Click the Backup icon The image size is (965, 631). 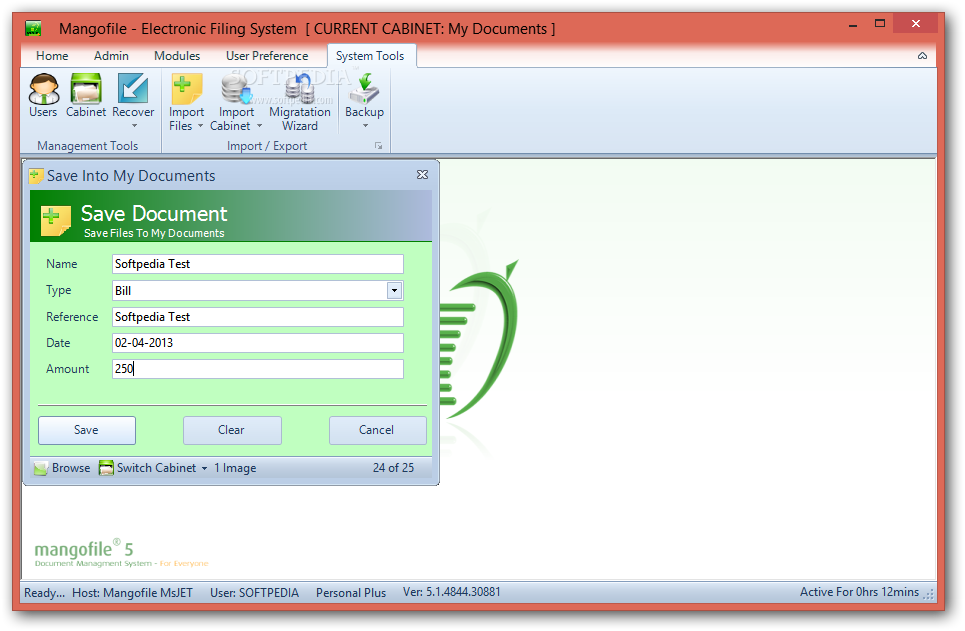(364, 89)
